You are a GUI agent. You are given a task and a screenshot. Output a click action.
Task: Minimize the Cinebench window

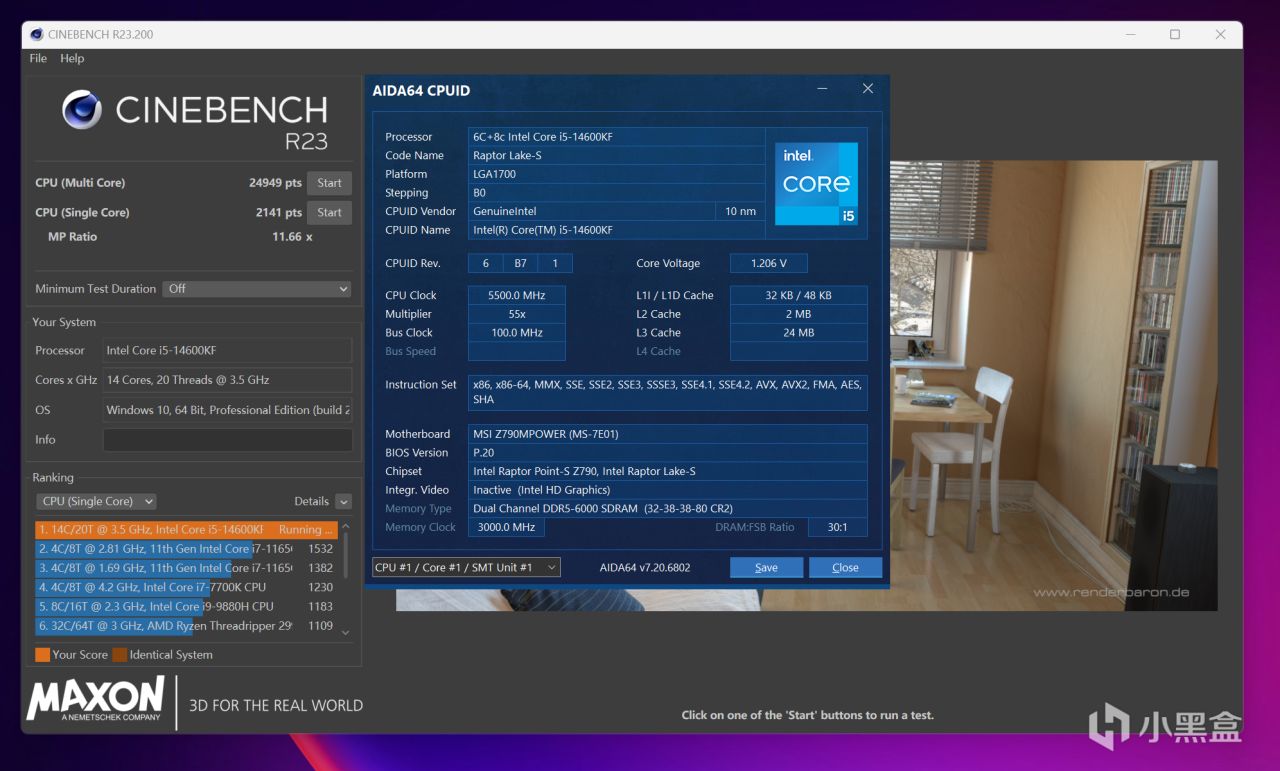pos(1129,34)
